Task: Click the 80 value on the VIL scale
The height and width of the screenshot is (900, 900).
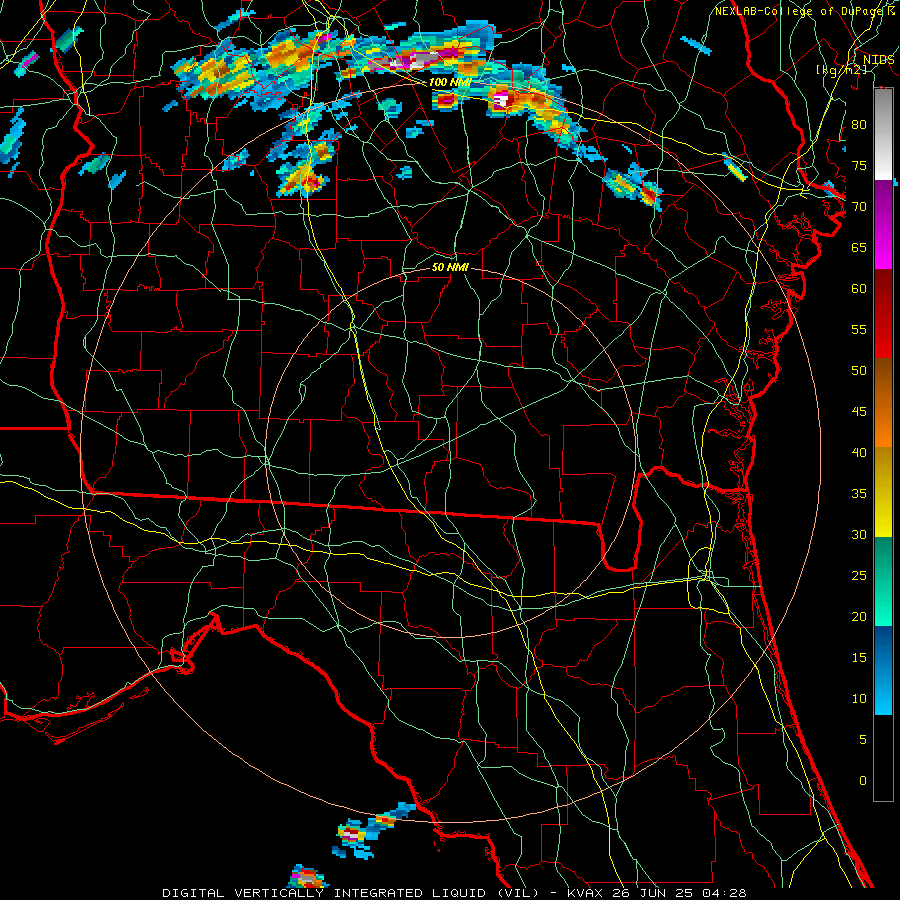Action: (x=859, y=125)
